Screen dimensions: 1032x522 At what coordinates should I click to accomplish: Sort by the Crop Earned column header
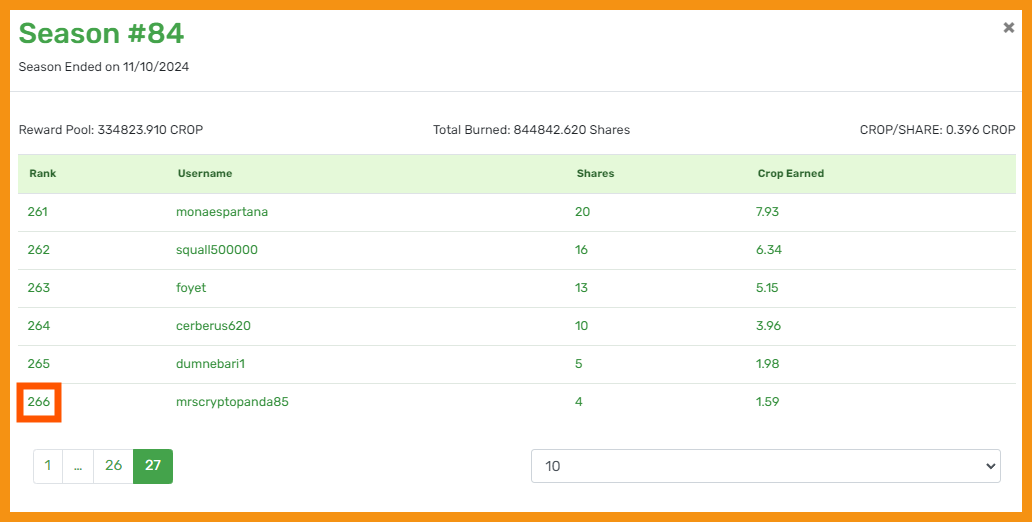(x=790, y=174)
